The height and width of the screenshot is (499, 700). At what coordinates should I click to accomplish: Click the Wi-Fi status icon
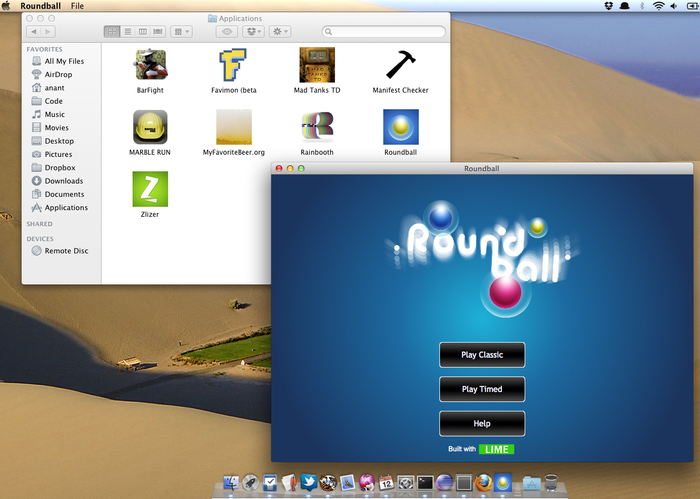pos(658,6)
